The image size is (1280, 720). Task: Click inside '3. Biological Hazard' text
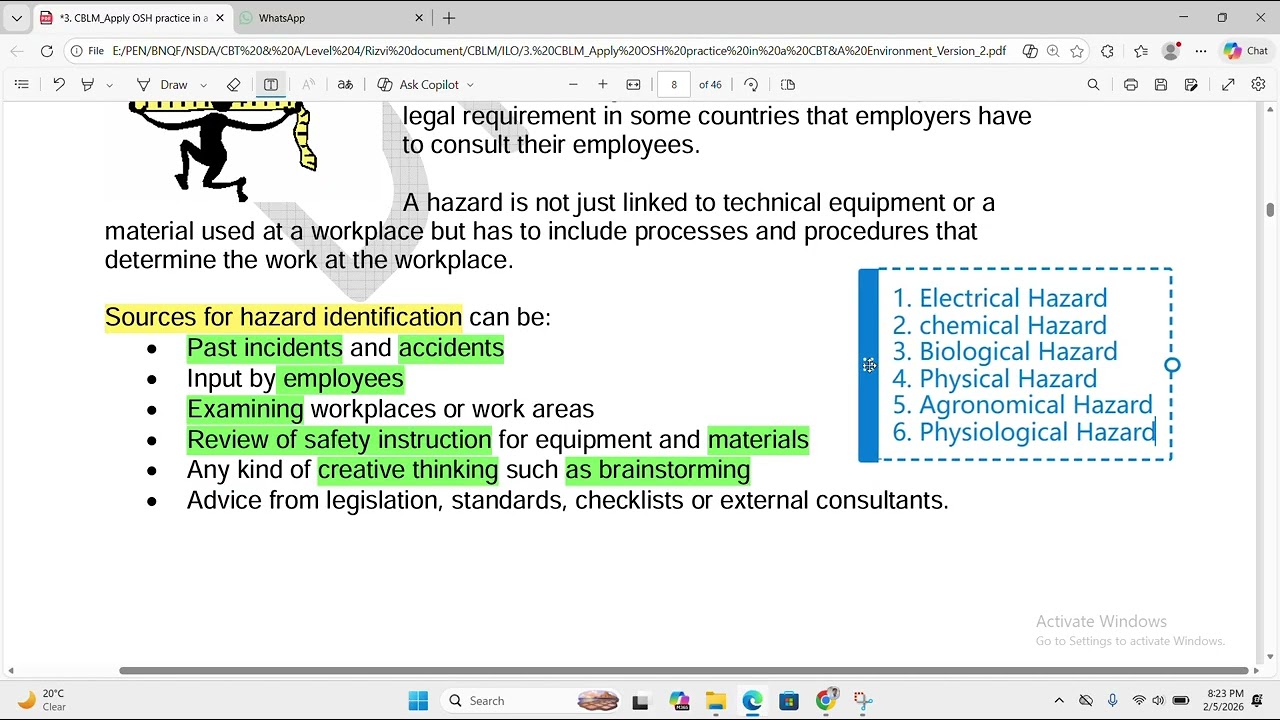pyautogui.click(x=1005, y=352)
